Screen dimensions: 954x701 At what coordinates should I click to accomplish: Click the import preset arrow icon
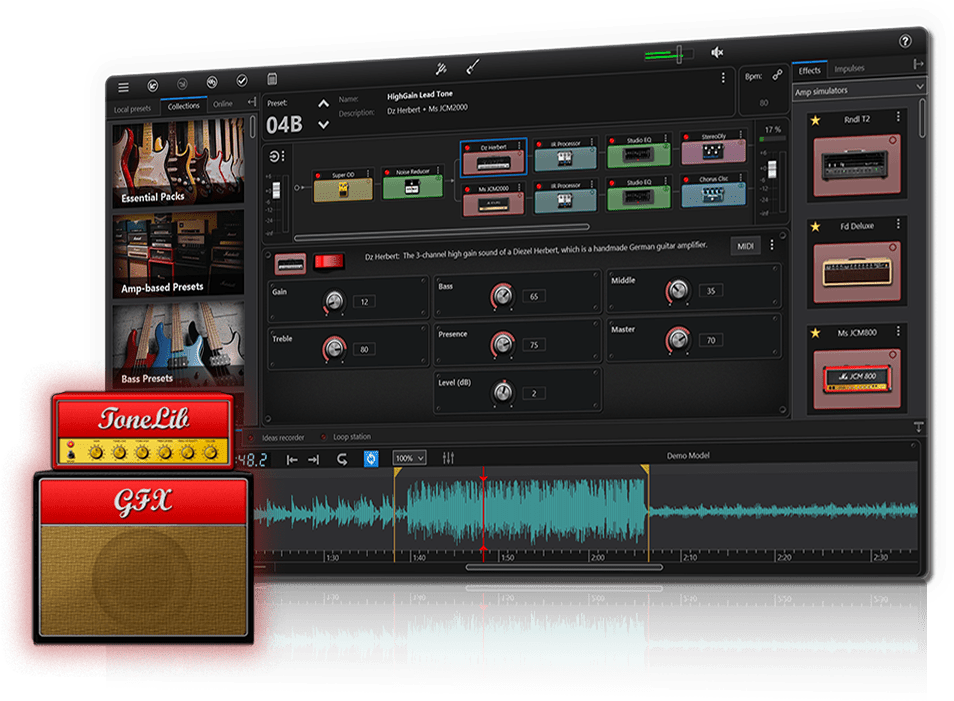(x=153, y=86)
